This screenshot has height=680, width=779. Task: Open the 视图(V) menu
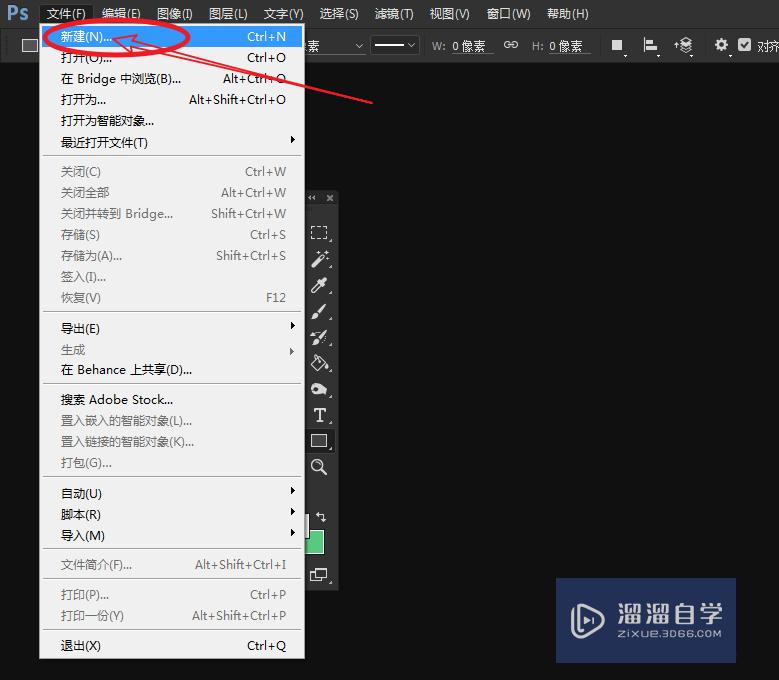coord(450,13)
